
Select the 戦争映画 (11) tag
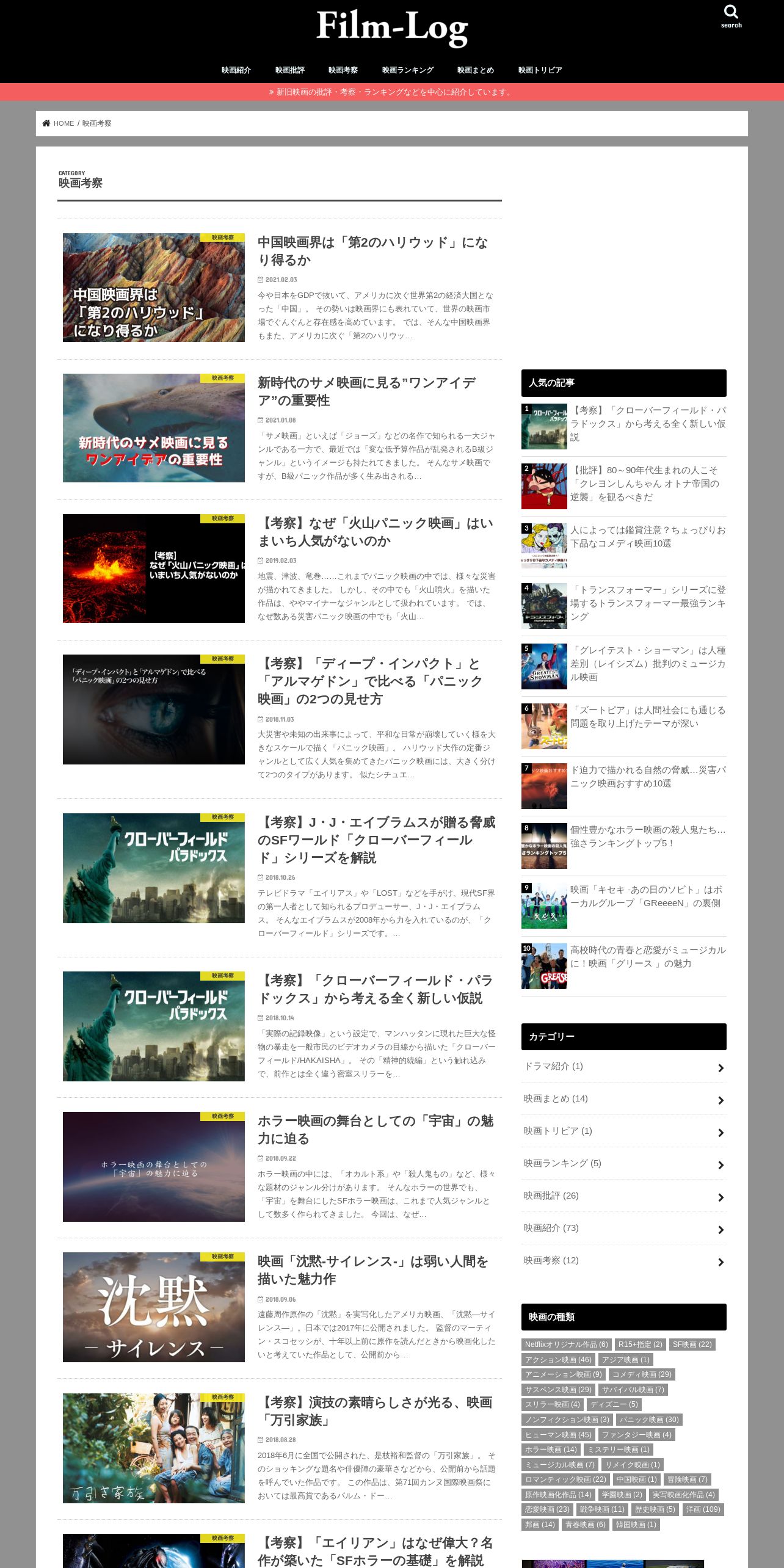602,1509
